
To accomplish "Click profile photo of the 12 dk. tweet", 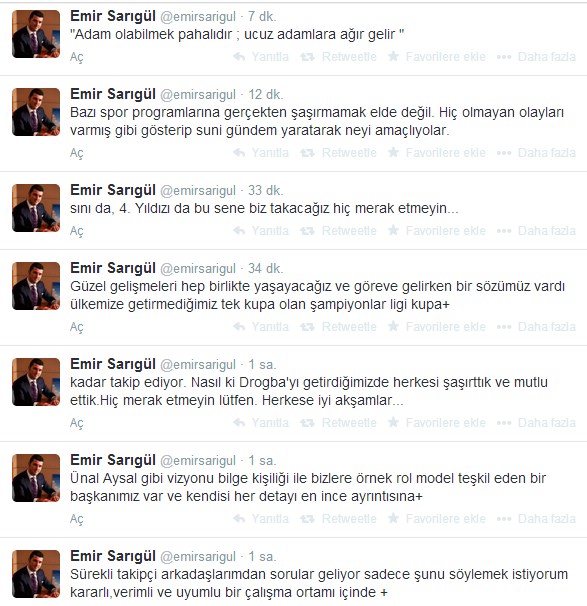I will (36, 112).
